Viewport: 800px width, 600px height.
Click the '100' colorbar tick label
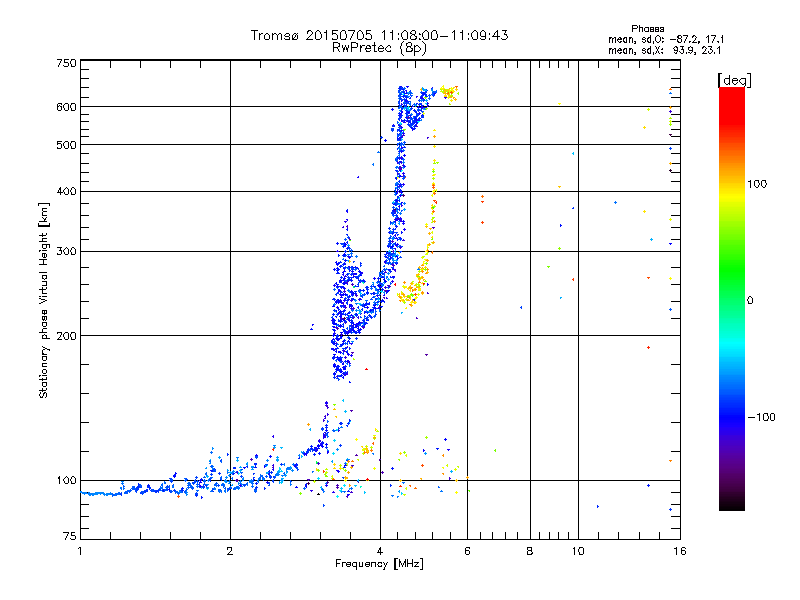tap(757, 184)
